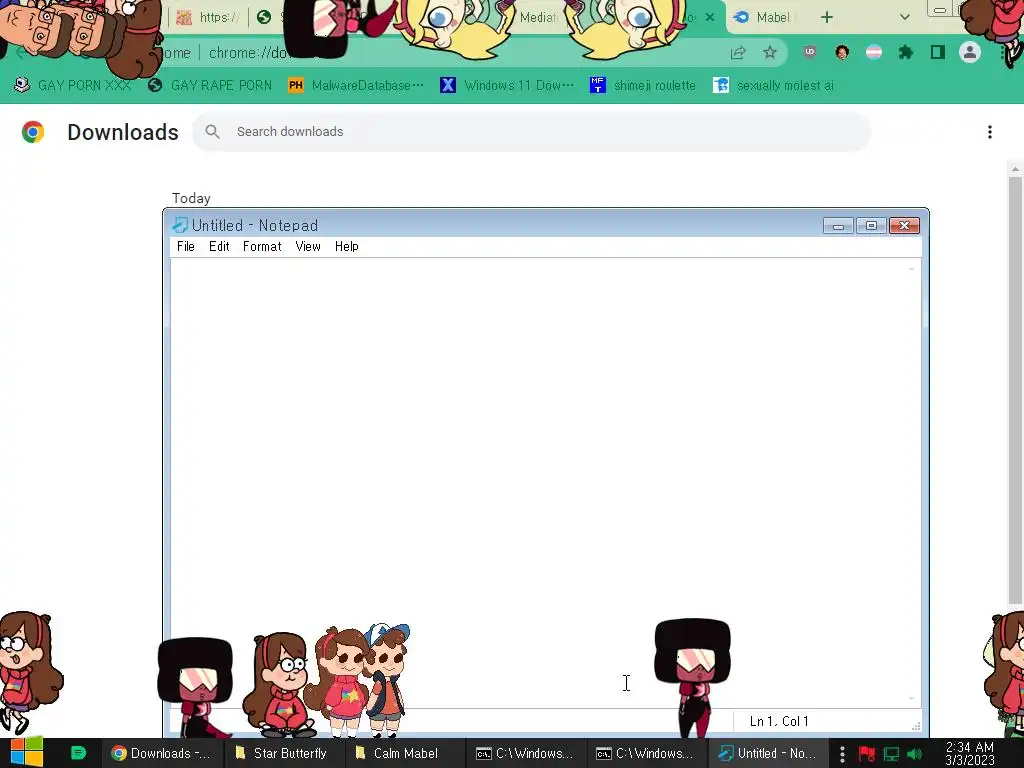Screen dimensions: 1024x768
Task: Open the green chat app taskbar icon
Action: tap(78, 753)
